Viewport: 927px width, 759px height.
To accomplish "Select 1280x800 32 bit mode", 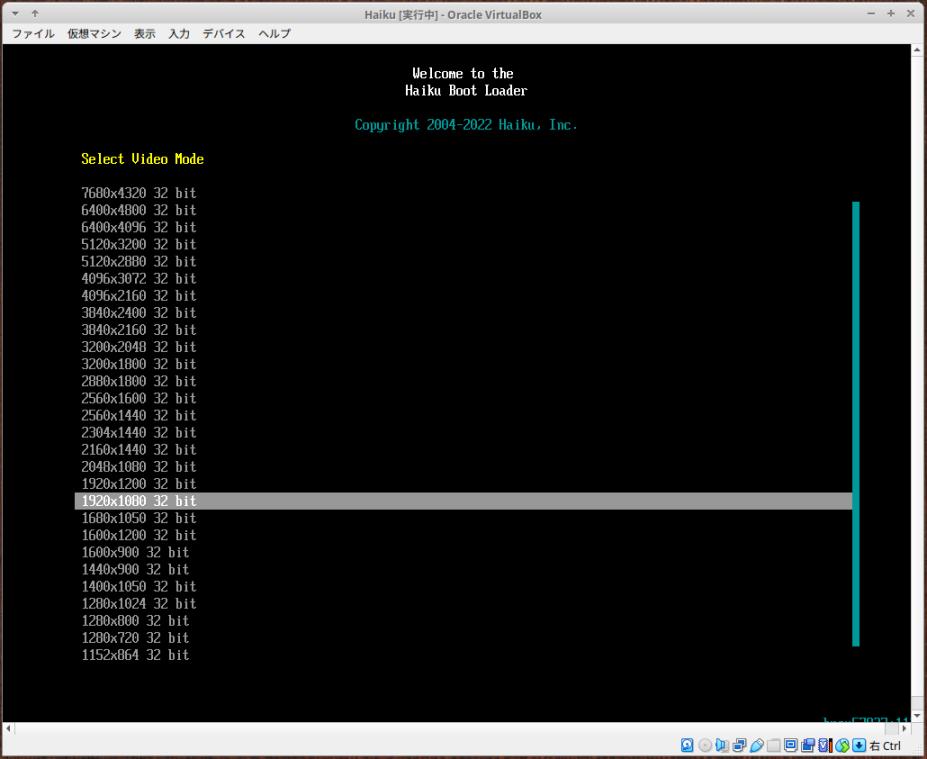I will pos(135,621).
